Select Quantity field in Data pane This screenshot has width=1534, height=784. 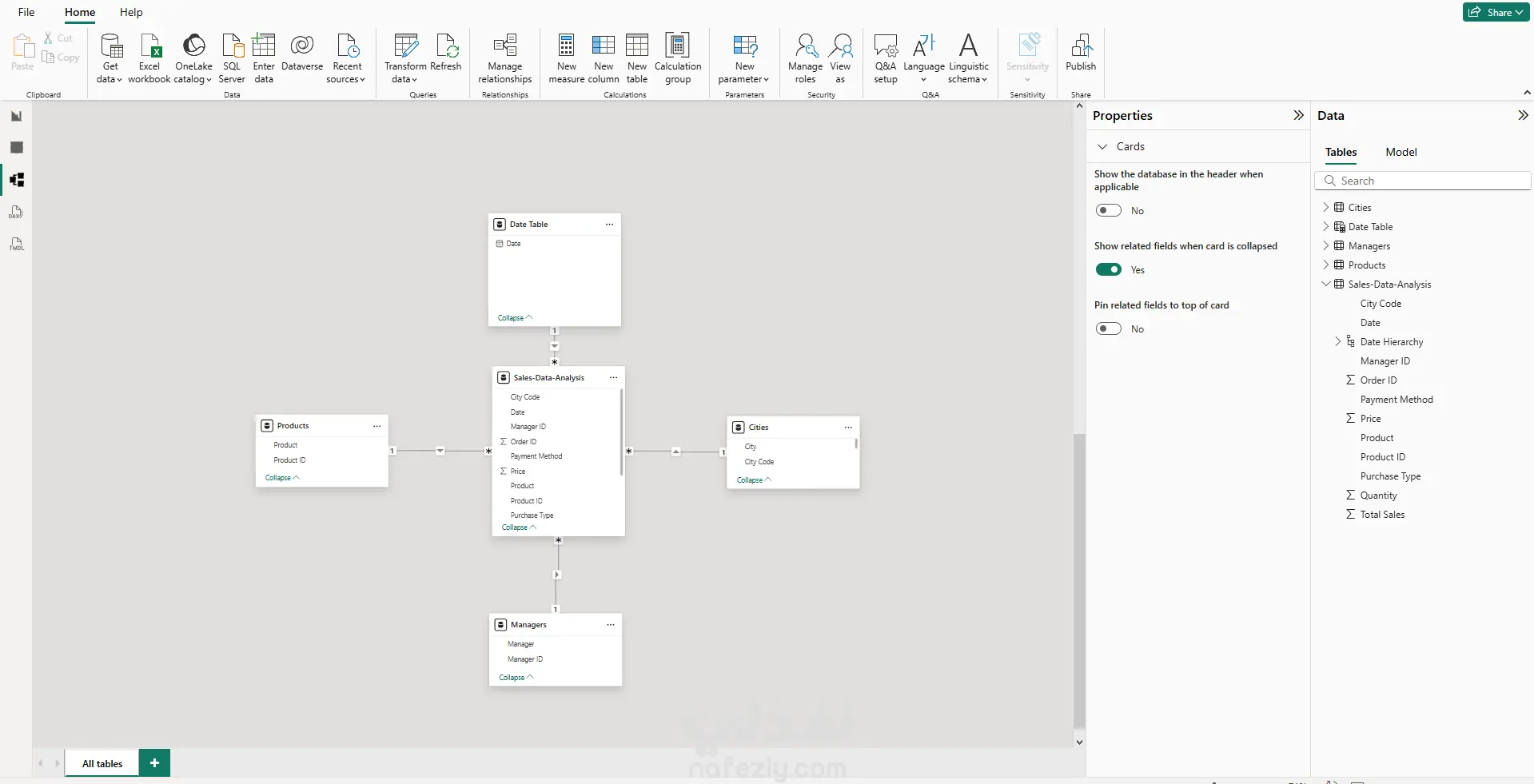1378,495
